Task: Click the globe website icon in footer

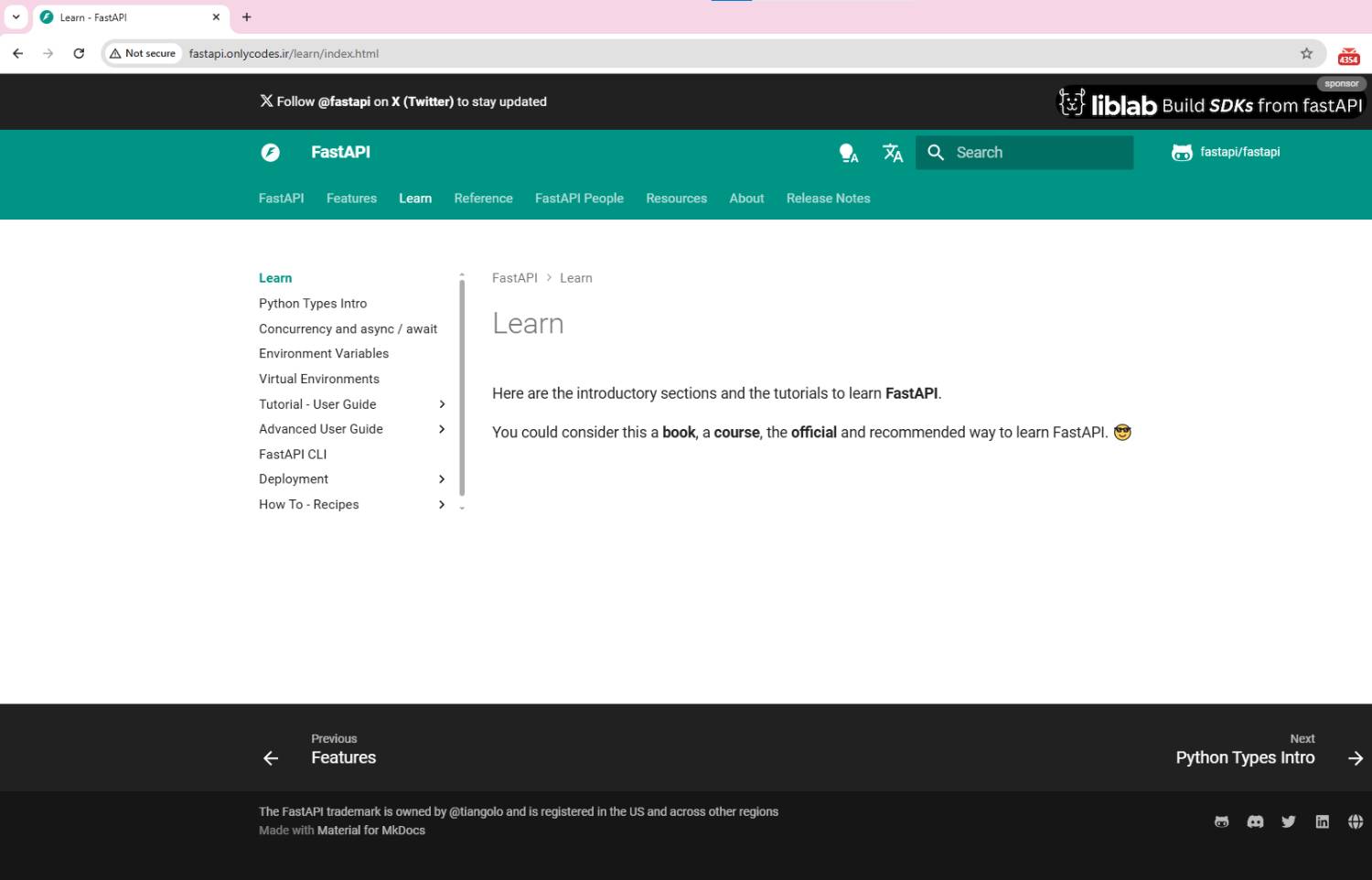Action: (x=1356, y=821)
